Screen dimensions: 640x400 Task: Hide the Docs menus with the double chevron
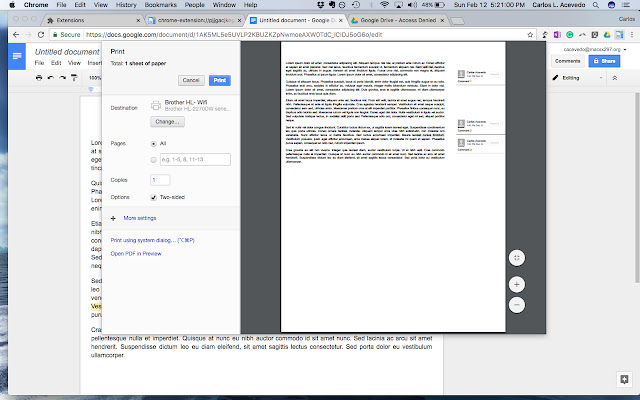[615, 78]
